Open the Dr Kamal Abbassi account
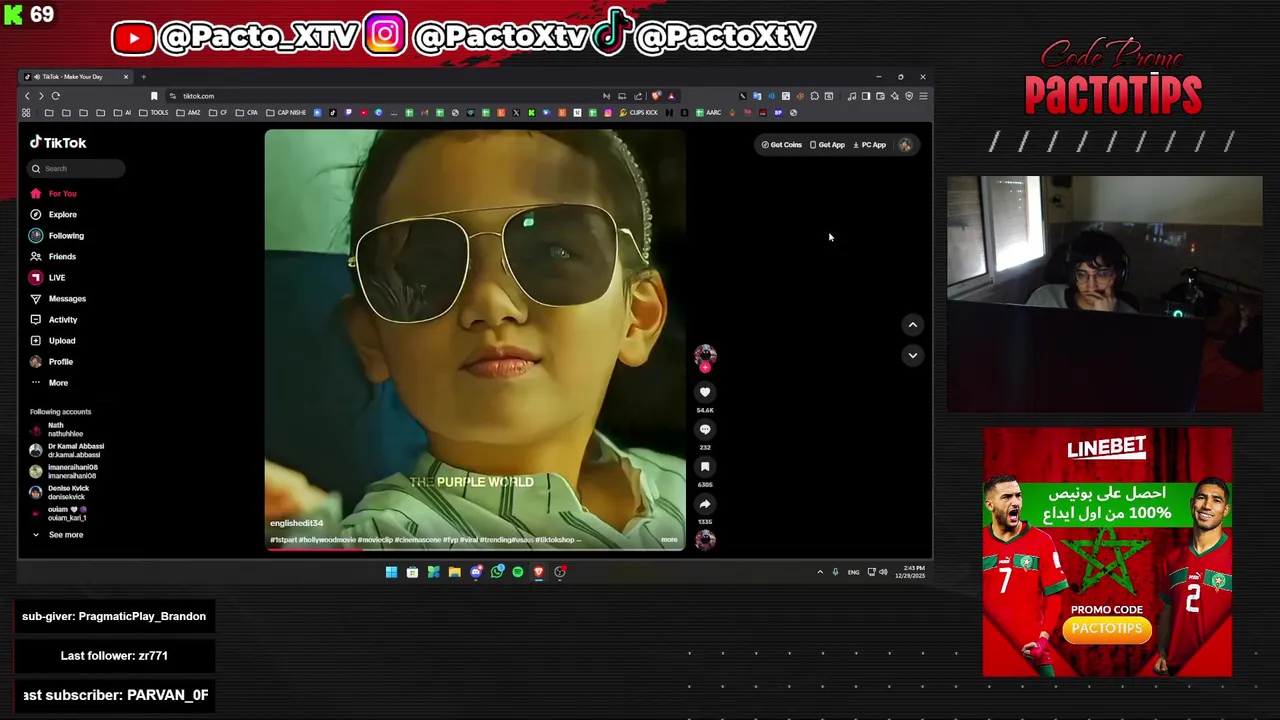 pos(67,450)
